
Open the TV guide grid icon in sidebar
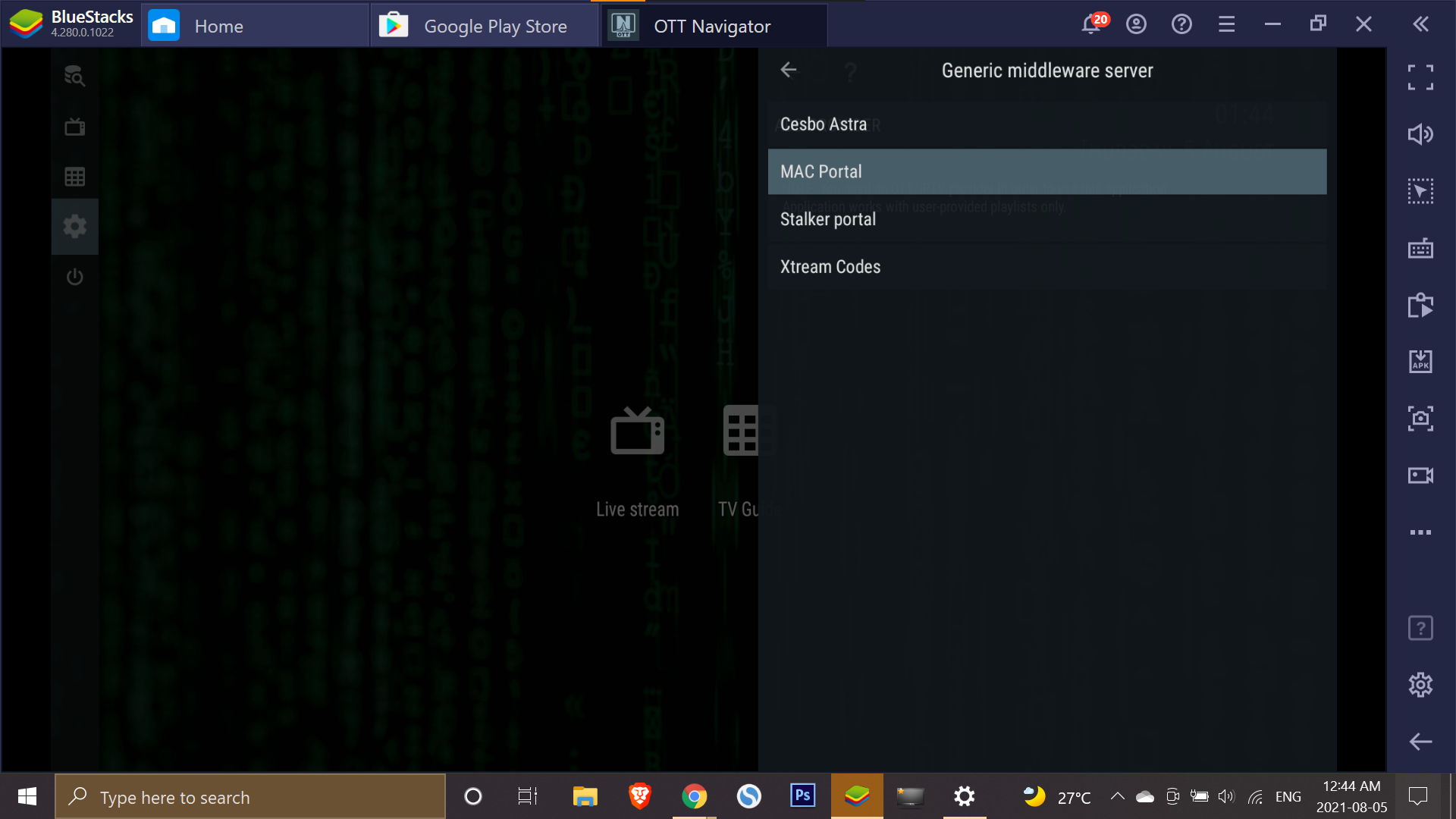(x=74, y=177)
